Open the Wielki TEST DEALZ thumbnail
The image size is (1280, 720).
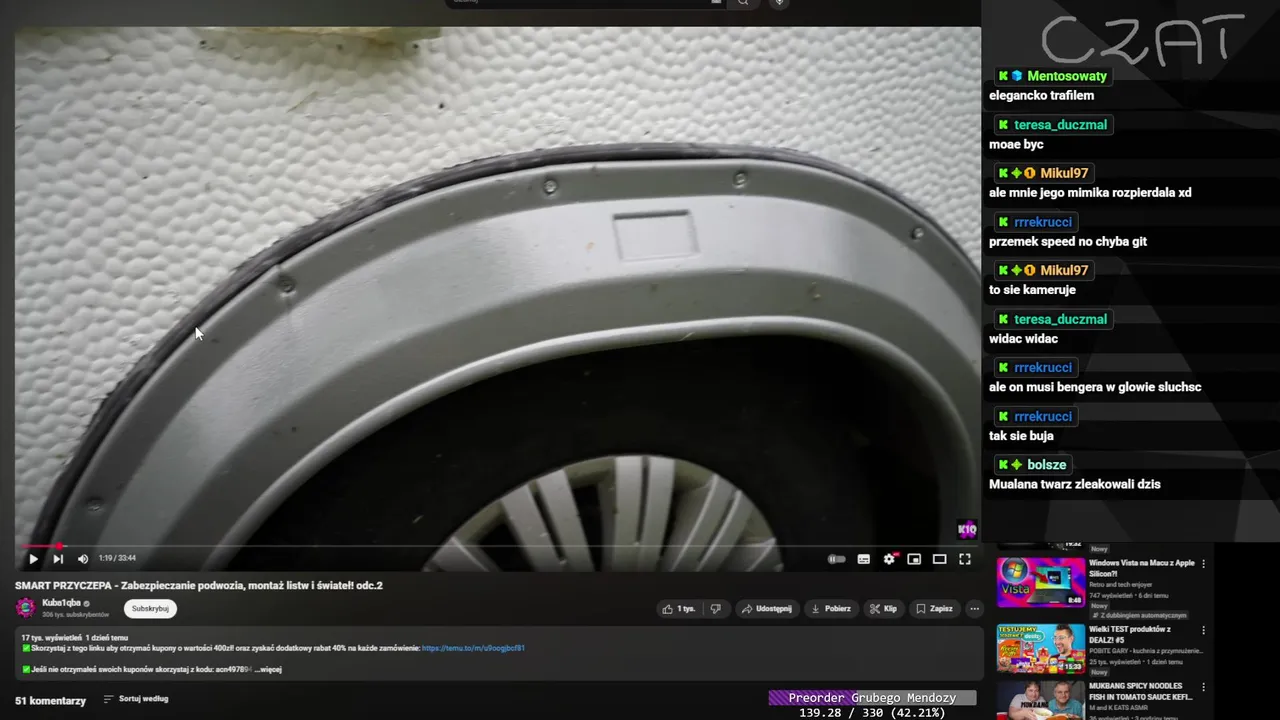click(1040, 648)
